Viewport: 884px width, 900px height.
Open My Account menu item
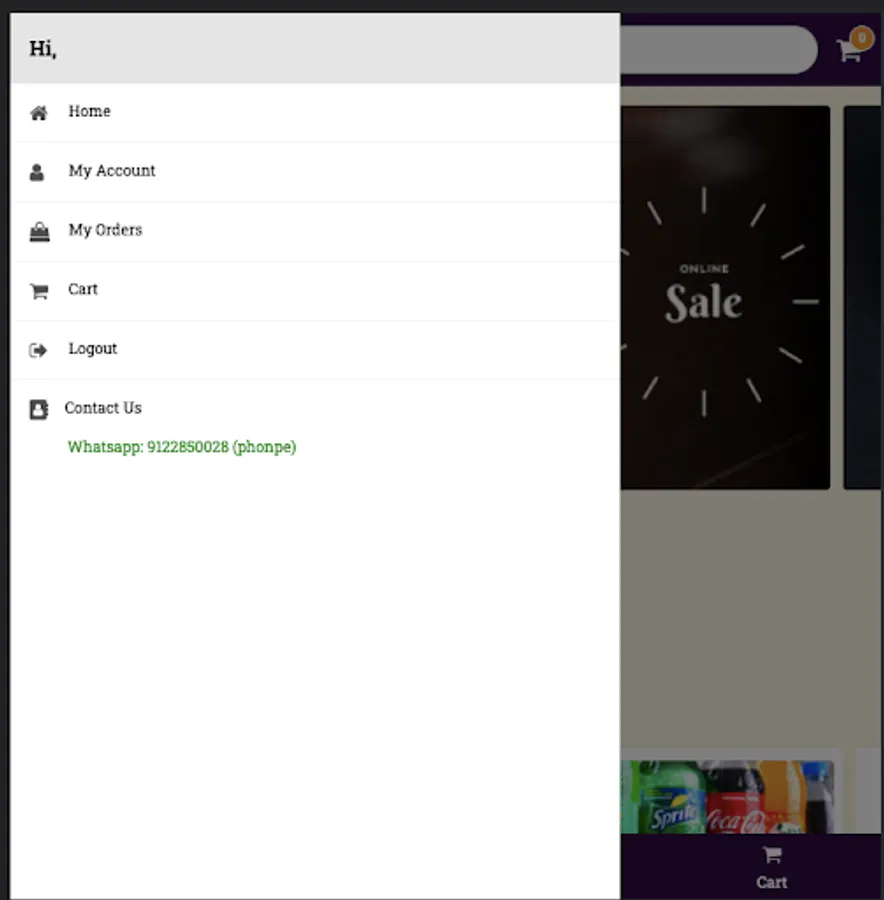[315, 172]
